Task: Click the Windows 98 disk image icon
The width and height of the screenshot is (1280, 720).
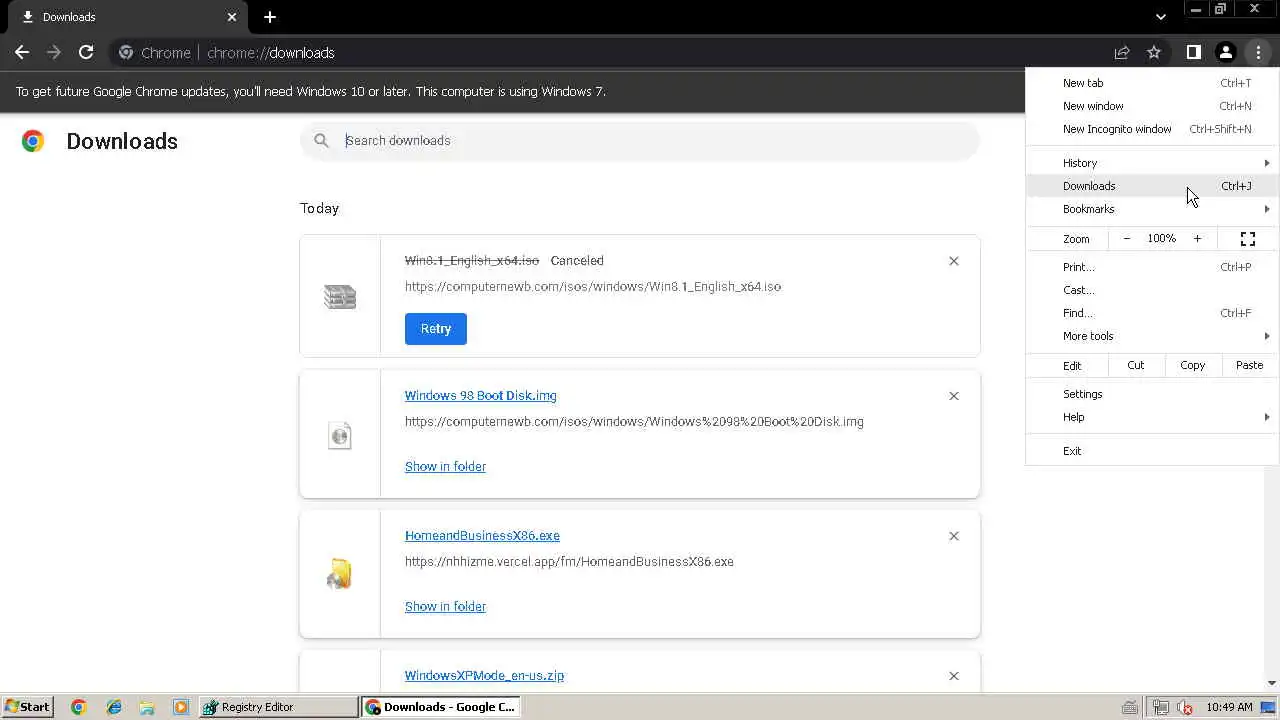Action: coord(340,435)
